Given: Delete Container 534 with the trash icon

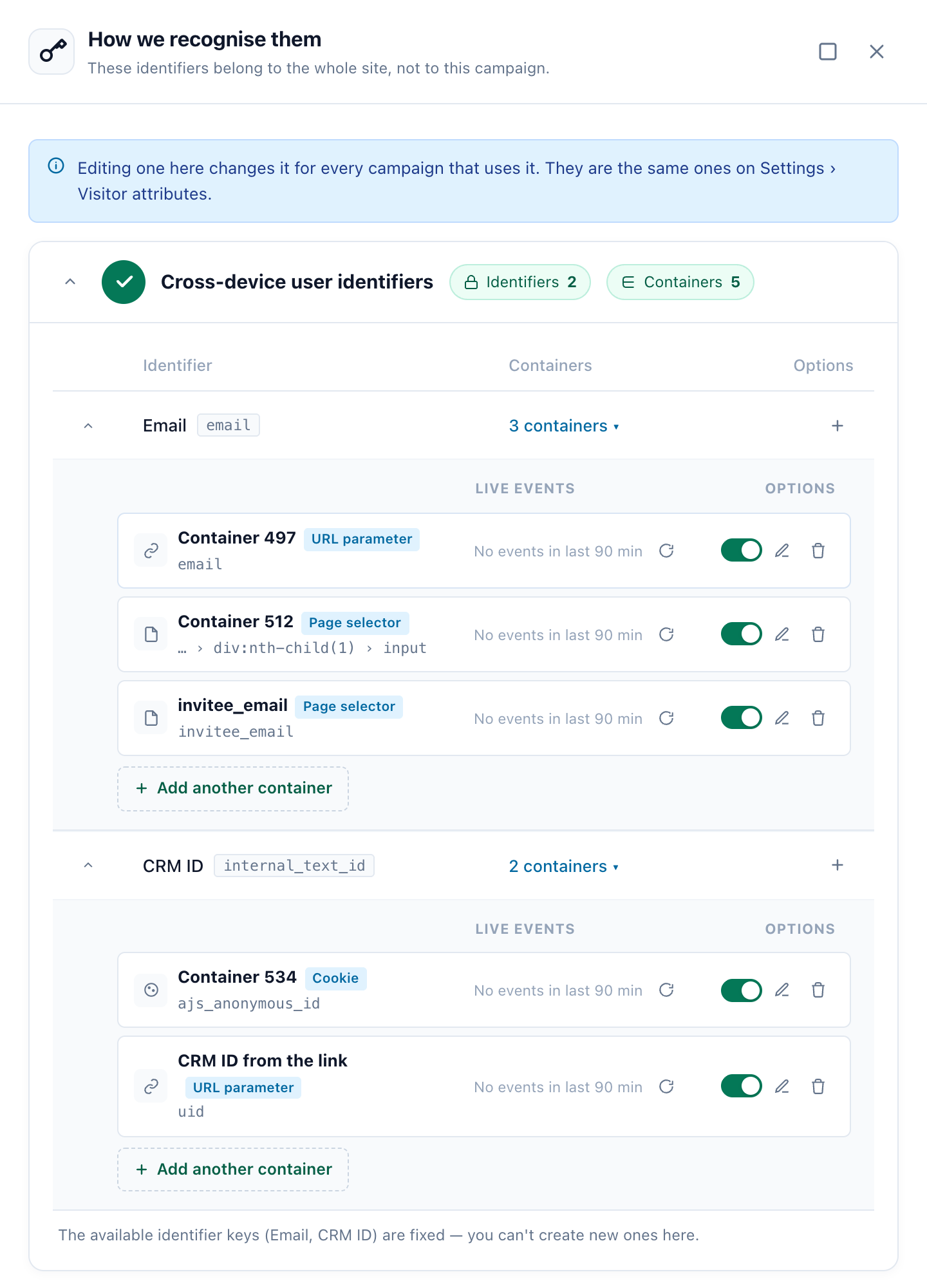Looking at the screenshot, I should tap(818, 990).
